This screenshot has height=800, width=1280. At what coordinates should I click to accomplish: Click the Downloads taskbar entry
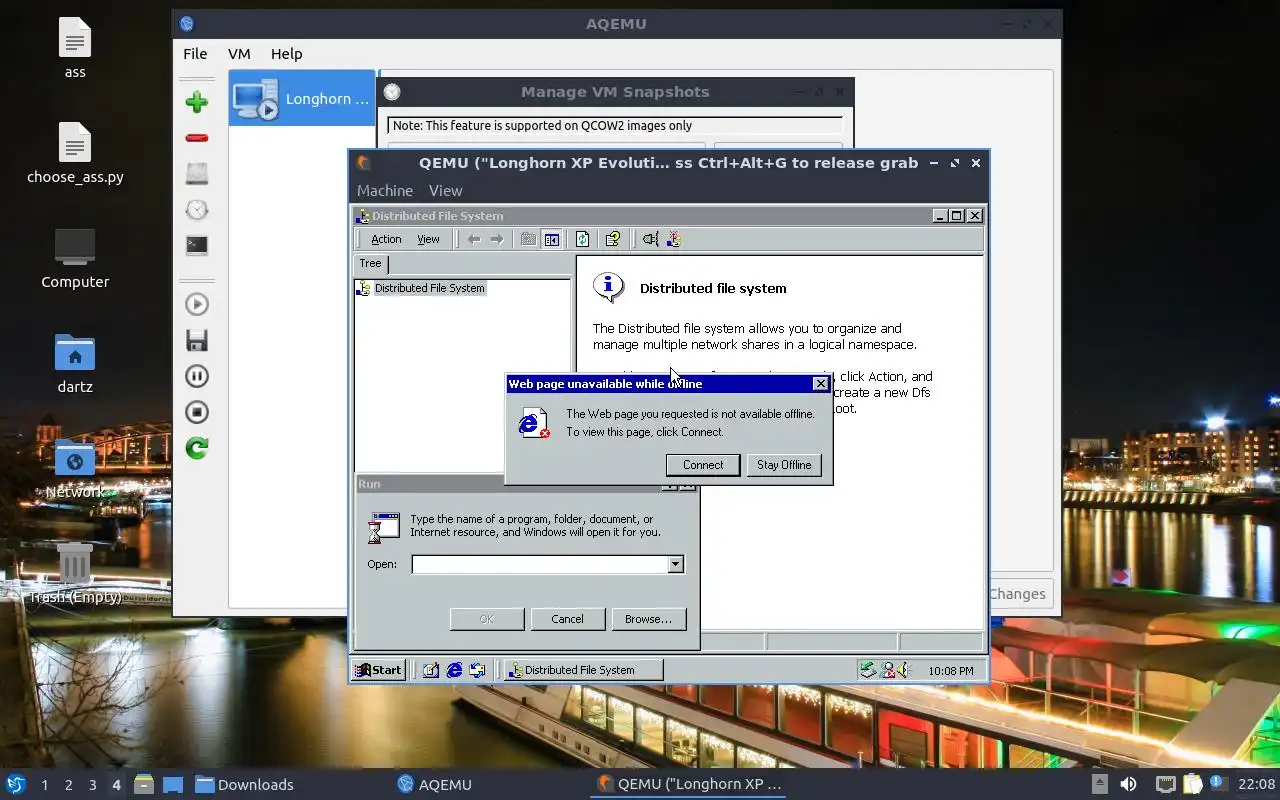pyautogui.click(x=244, y=784)
